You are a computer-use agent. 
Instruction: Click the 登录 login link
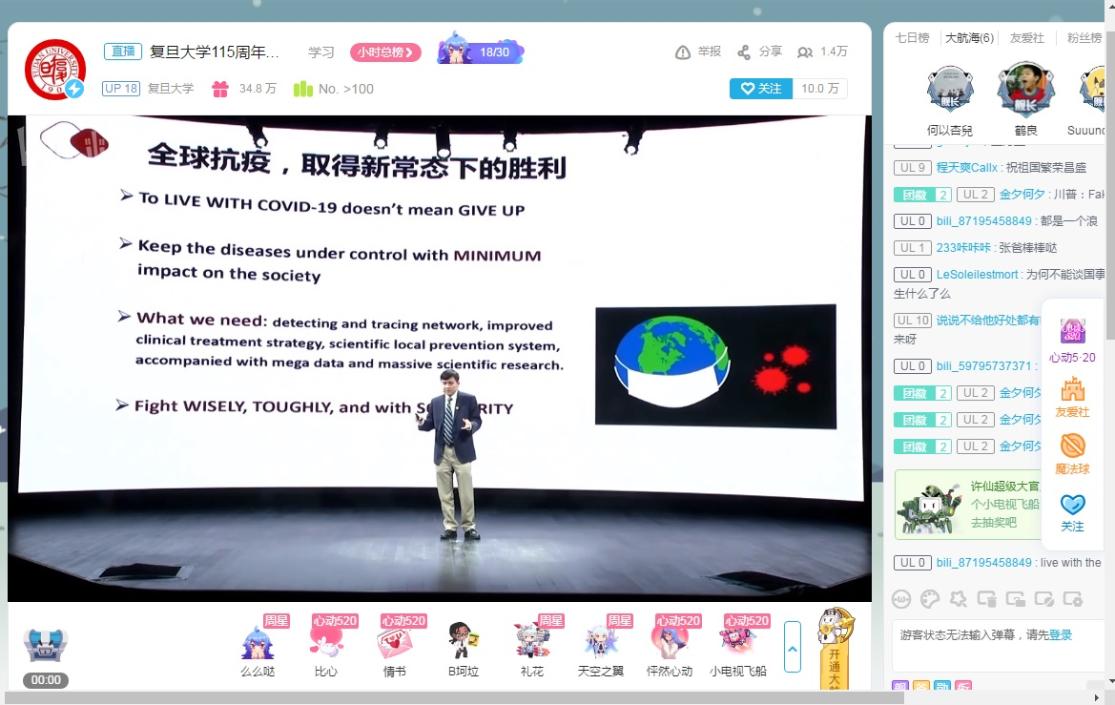pyautogui.click(x=1060, y=635)
